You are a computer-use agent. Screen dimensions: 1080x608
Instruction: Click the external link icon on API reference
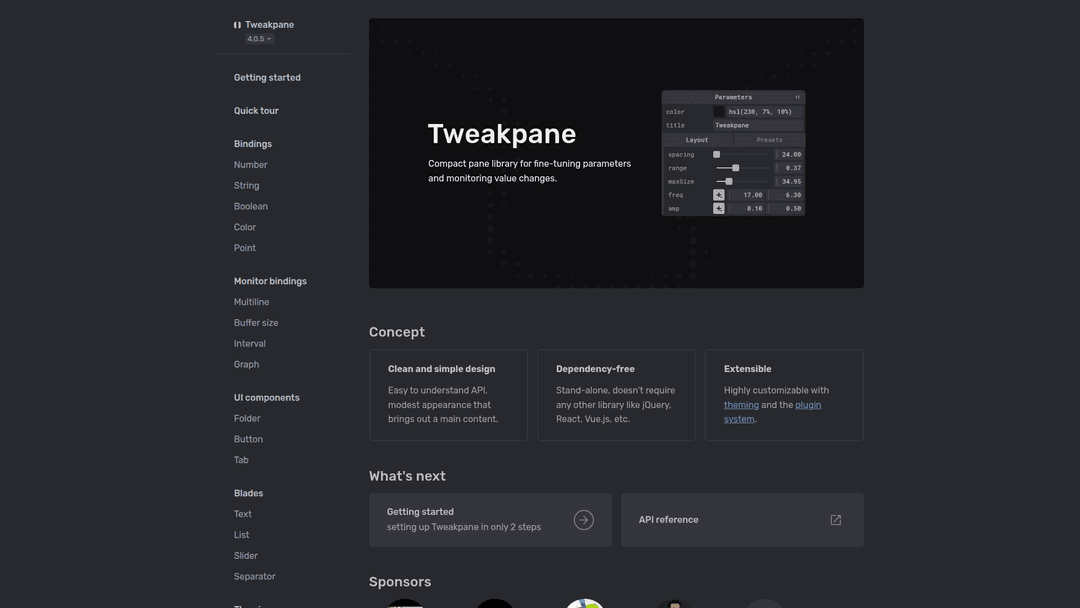[836, 520]
